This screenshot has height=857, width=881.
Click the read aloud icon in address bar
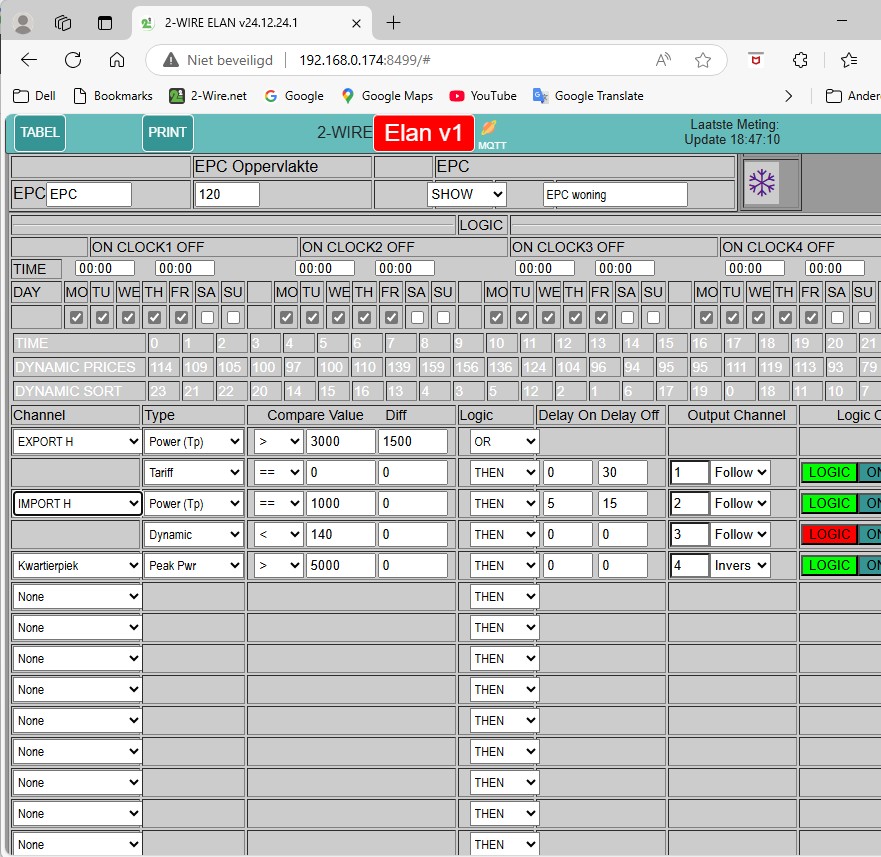tap(664, 60)
